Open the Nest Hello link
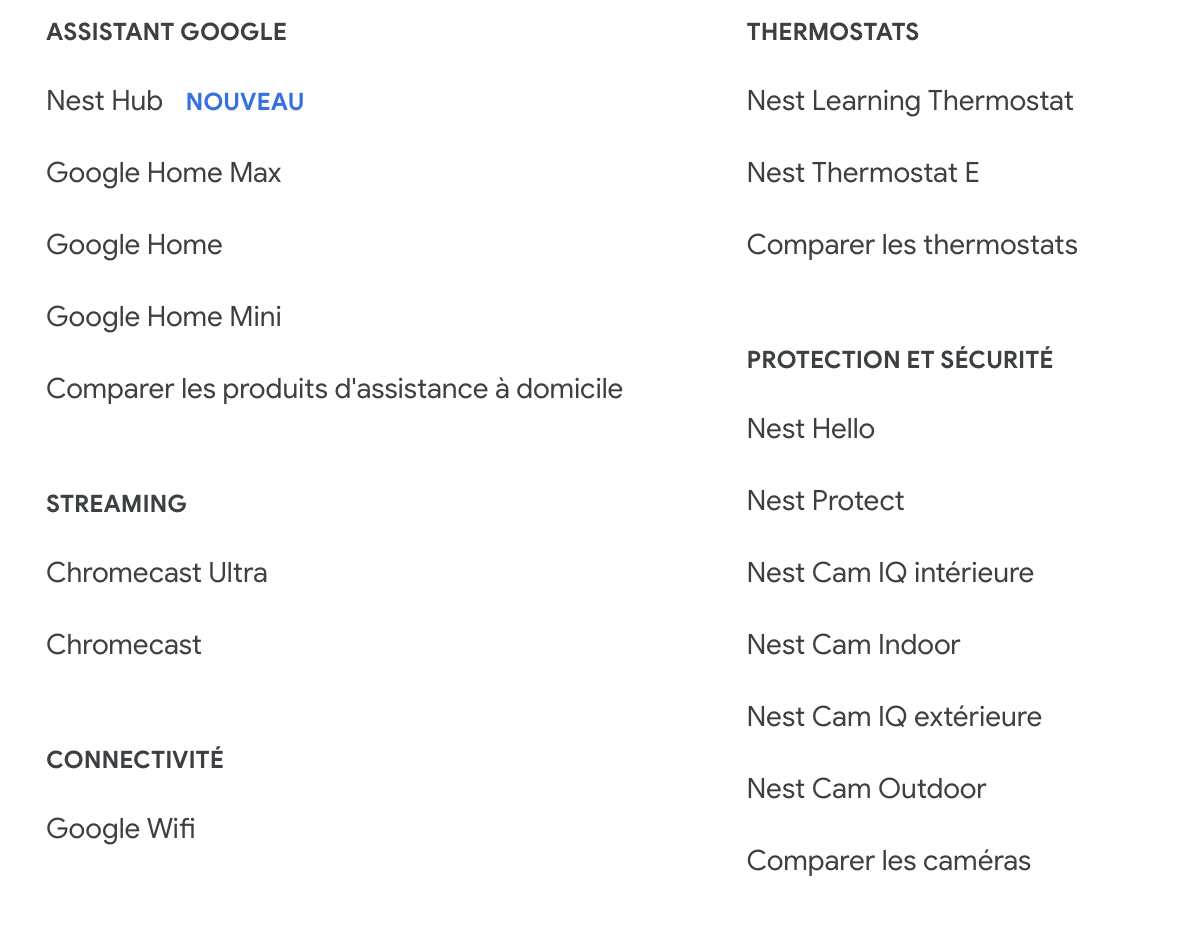Viewport: 1190px width, 926px height. (x=810, y=429)
